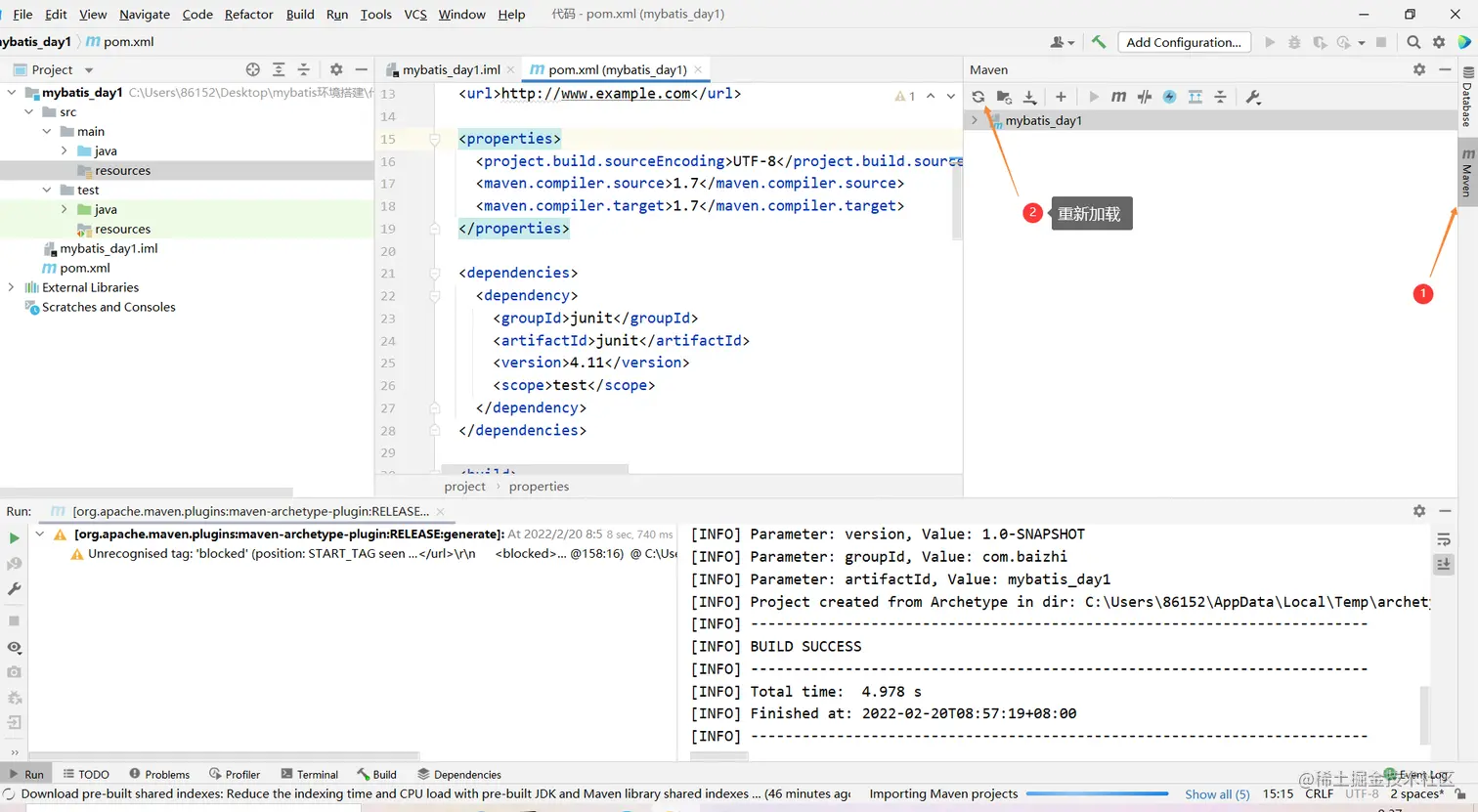
Task: Open IDE settings gear in main toolbar
Action: point(1439,42)
